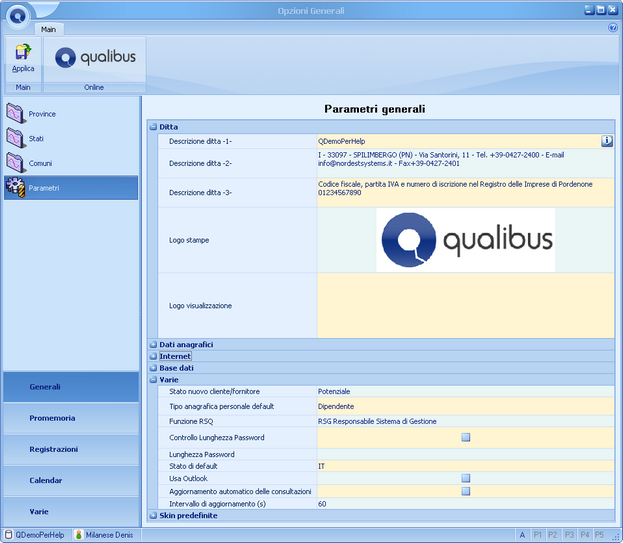This screenshot has width=623, height=543.
Task: Click the Province label in sidebar
Action: coord(42,114)
